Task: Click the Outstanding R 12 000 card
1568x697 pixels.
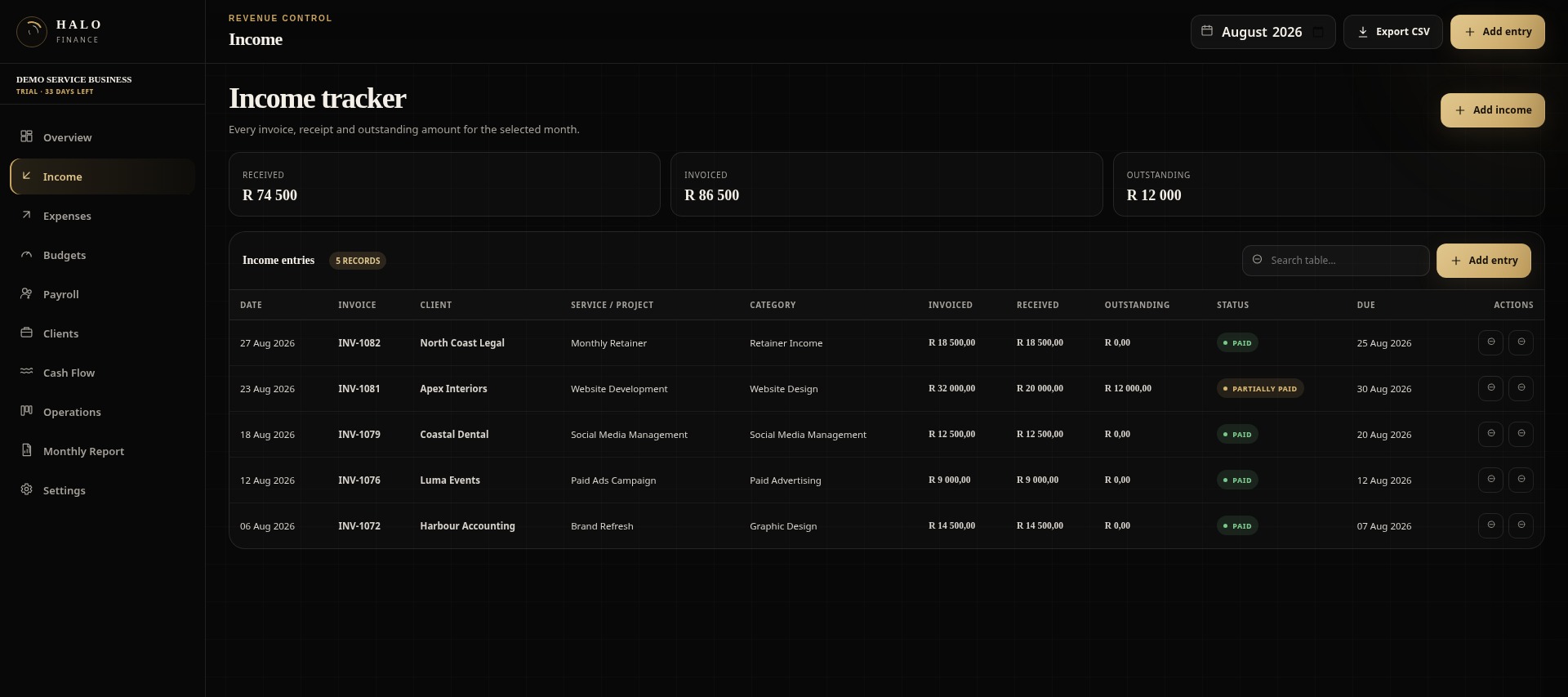Action: (x=1329, y=185)
